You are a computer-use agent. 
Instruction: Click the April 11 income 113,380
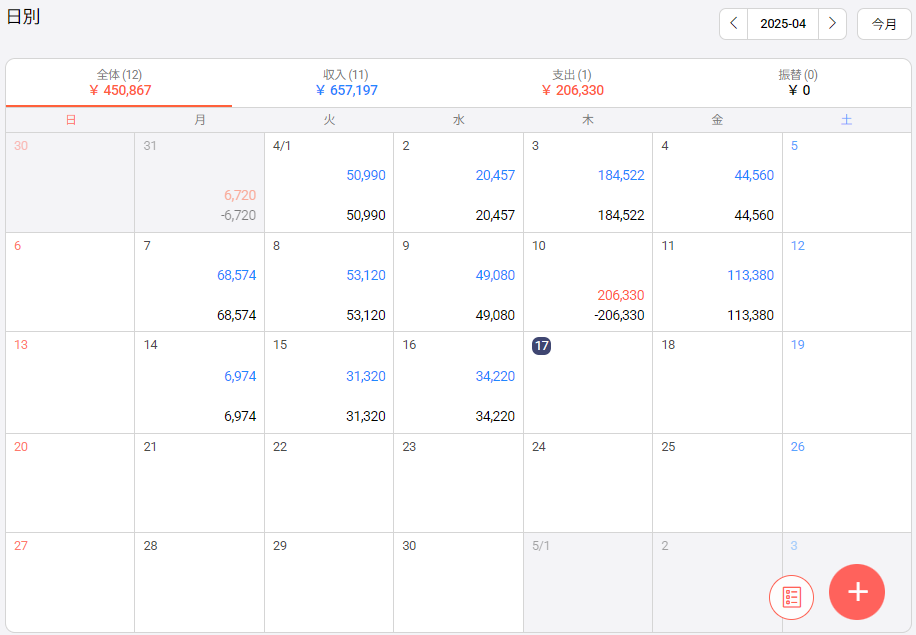pos(750,275)
